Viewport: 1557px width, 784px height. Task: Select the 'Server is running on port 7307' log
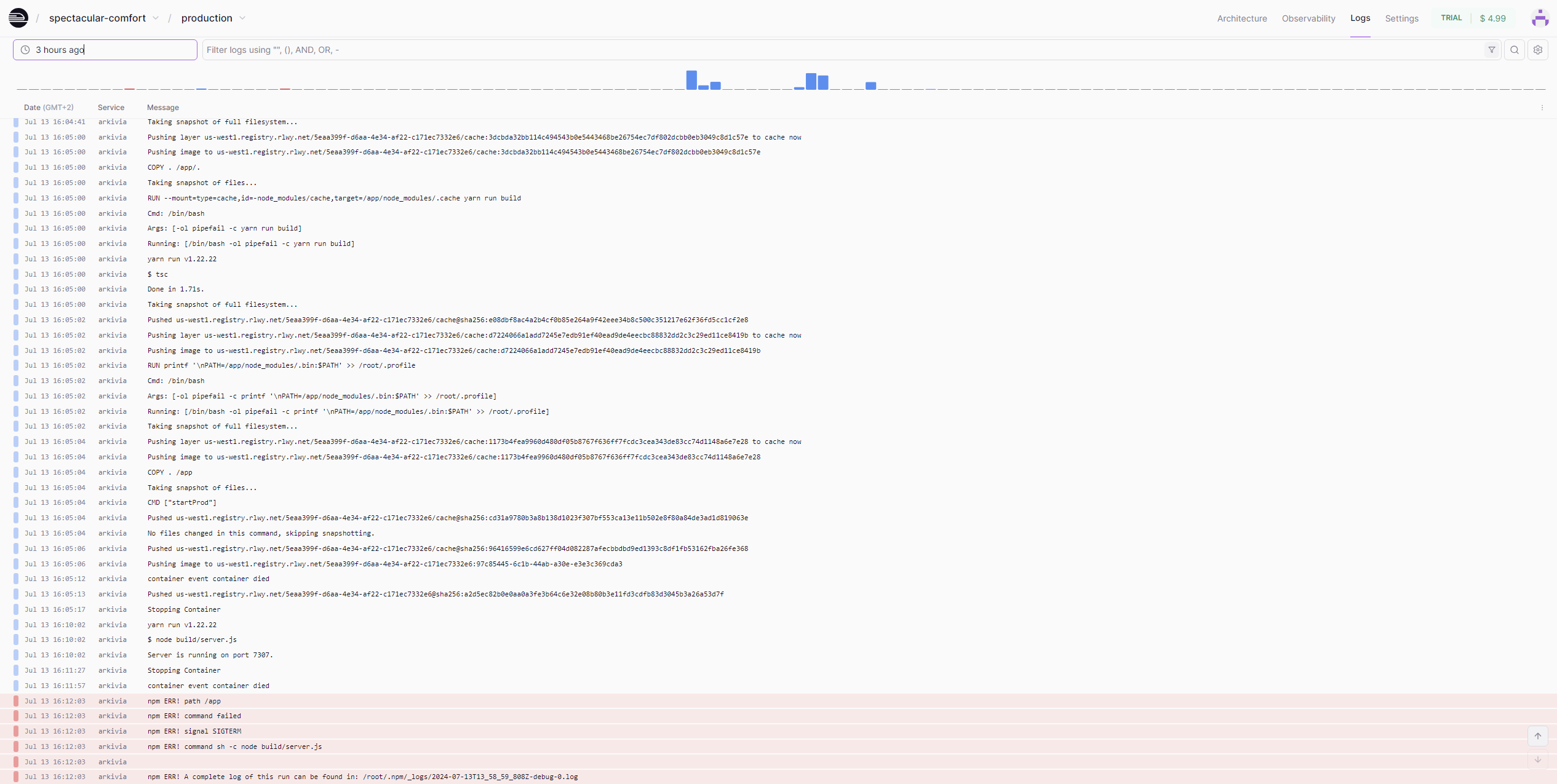(x=210, y=655)
